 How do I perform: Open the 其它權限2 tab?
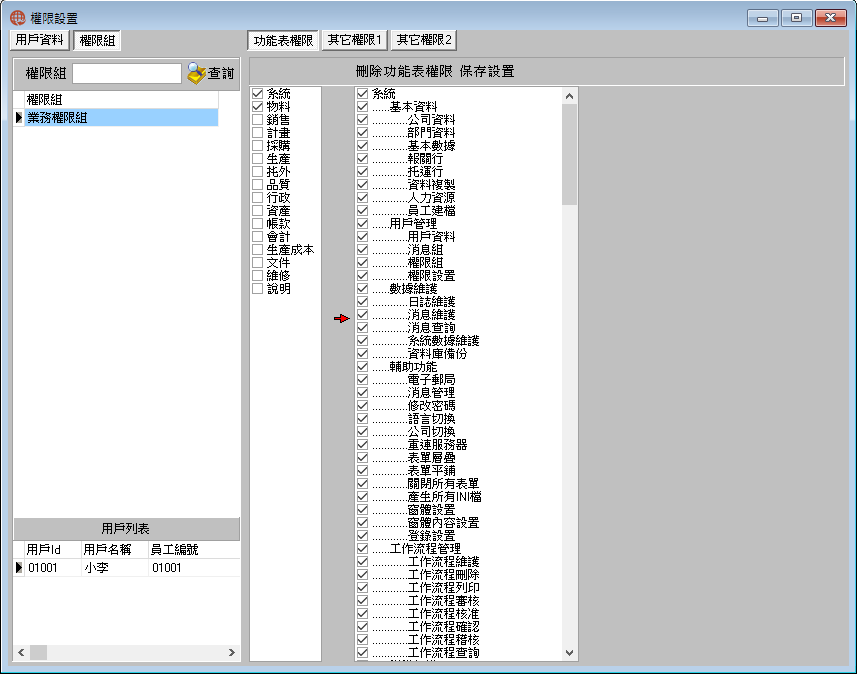click(x=424, y=40)
